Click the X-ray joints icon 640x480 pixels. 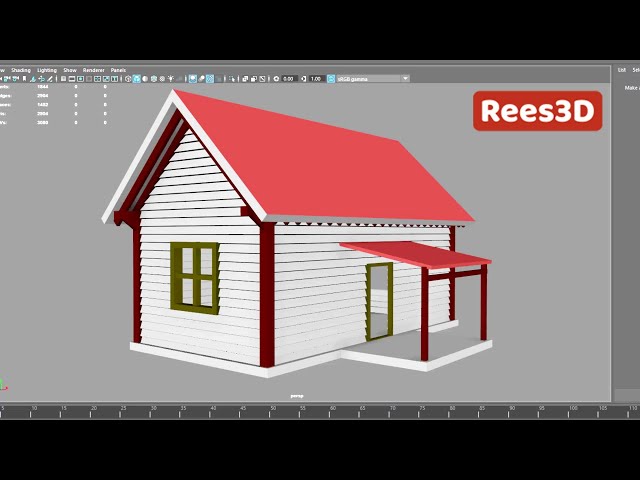[262, 78]
